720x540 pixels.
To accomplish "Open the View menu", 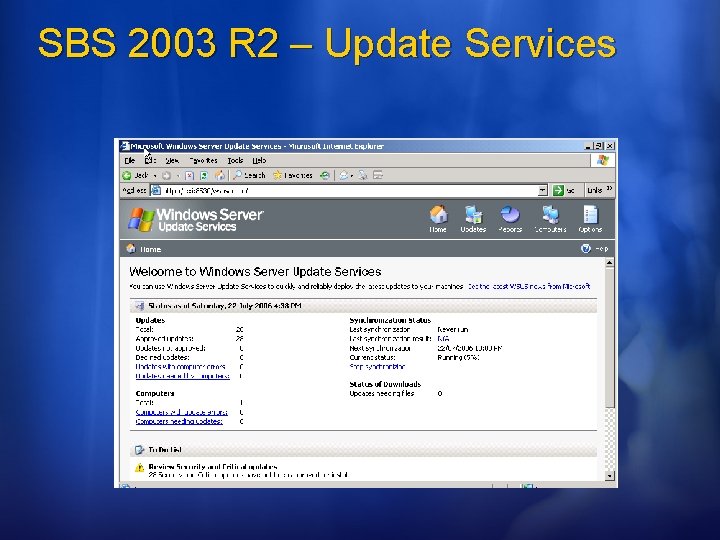I will pyautogui.click(x=172, y=160).
